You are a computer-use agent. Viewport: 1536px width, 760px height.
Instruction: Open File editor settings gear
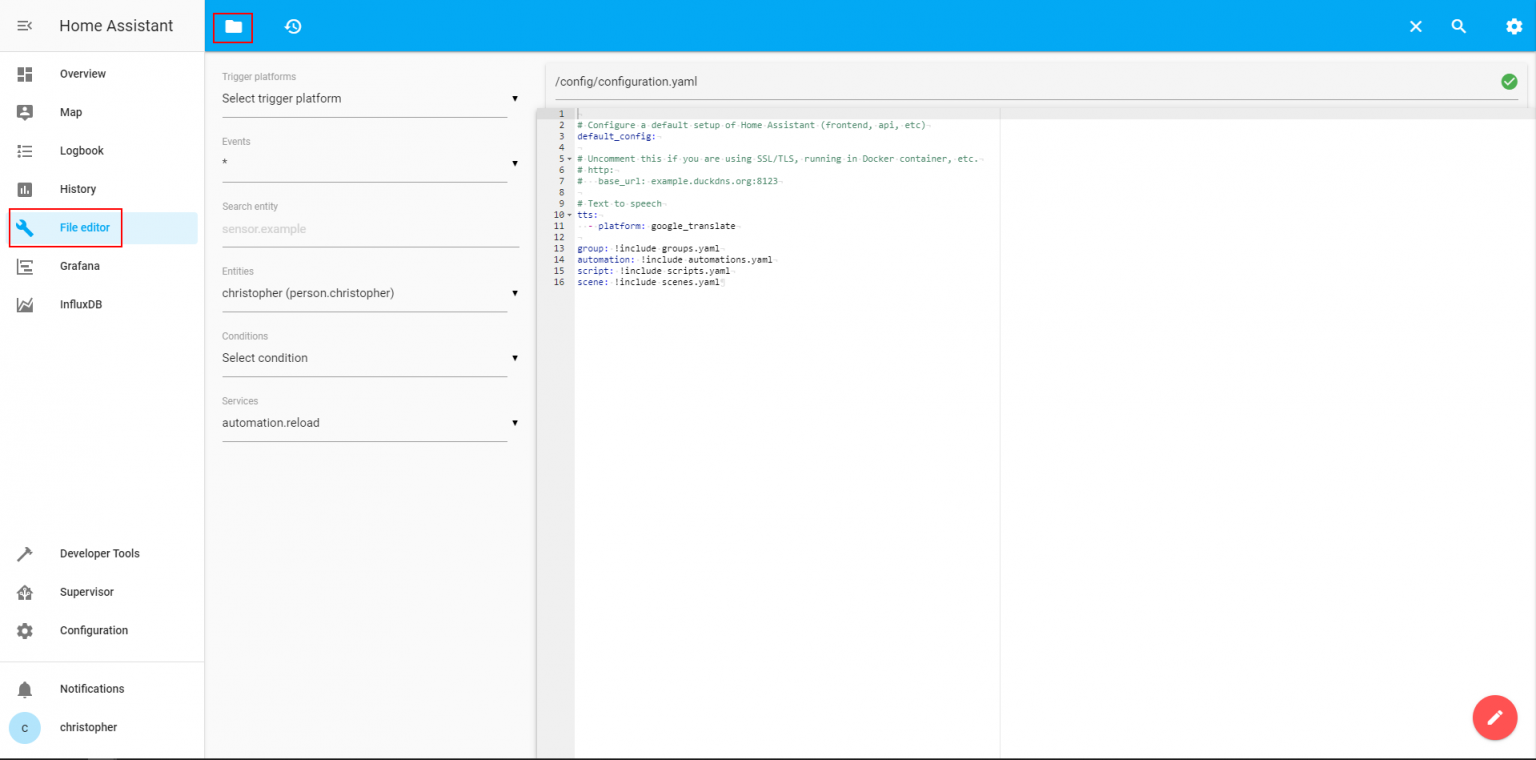click(x=1514, y=26)
